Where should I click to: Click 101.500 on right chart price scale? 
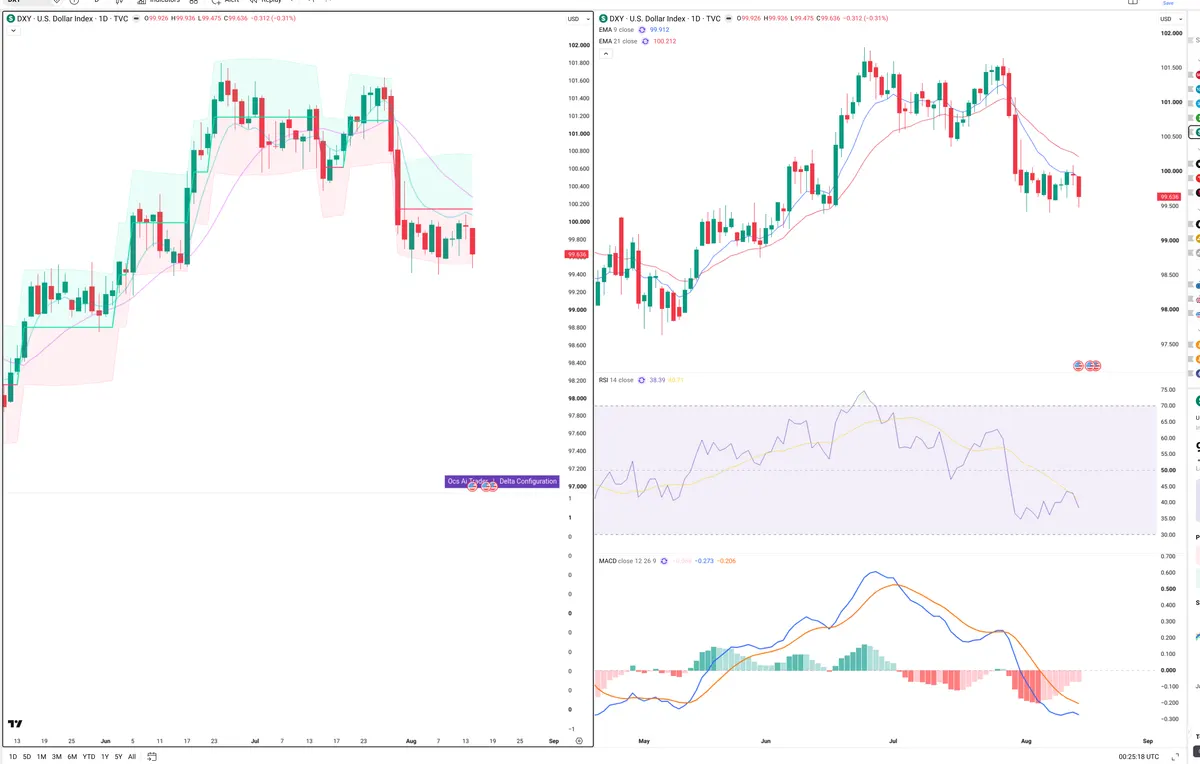coord(1169,68)
